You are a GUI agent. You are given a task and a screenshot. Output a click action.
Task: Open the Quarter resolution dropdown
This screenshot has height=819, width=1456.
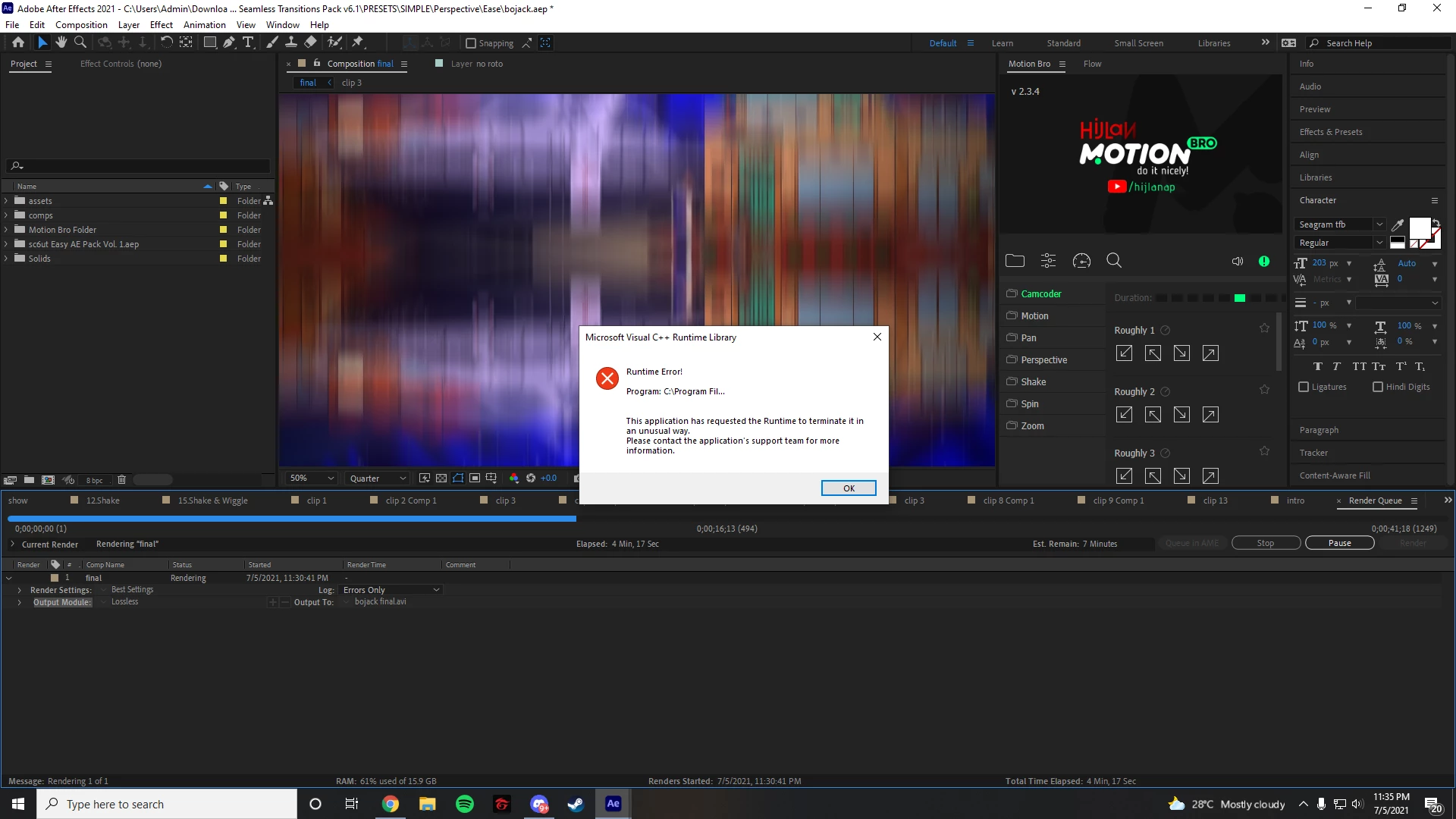(378, 479)
